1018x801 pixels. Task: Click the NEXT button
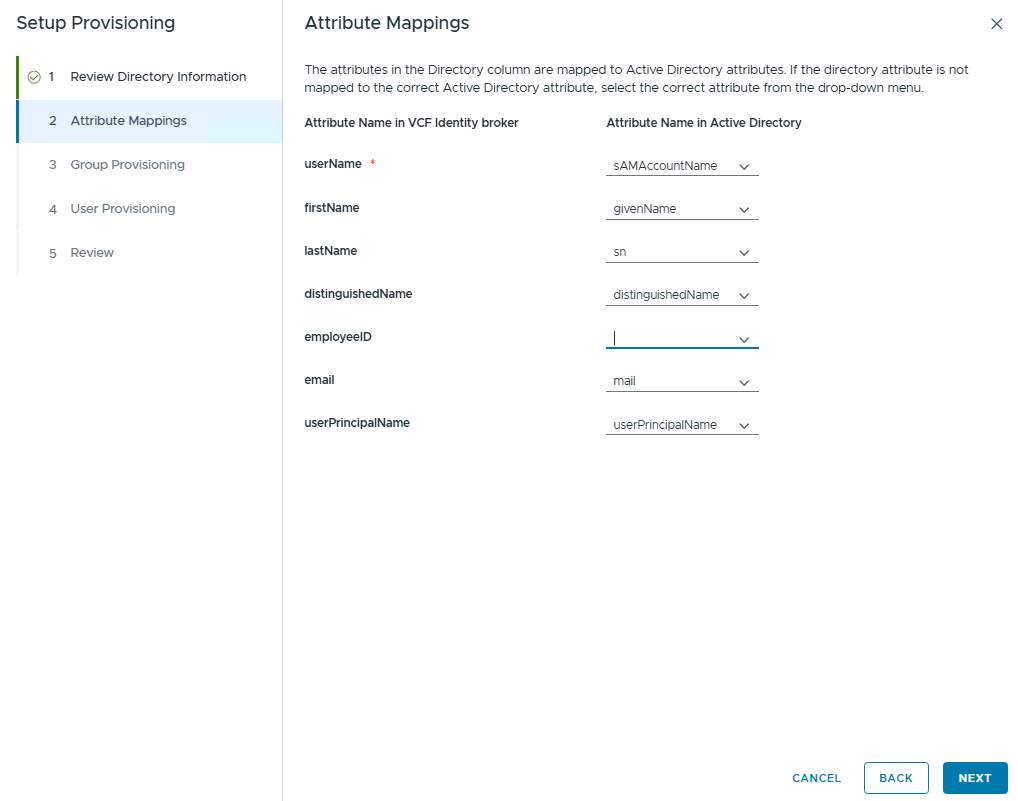click(x=975, y=778)
